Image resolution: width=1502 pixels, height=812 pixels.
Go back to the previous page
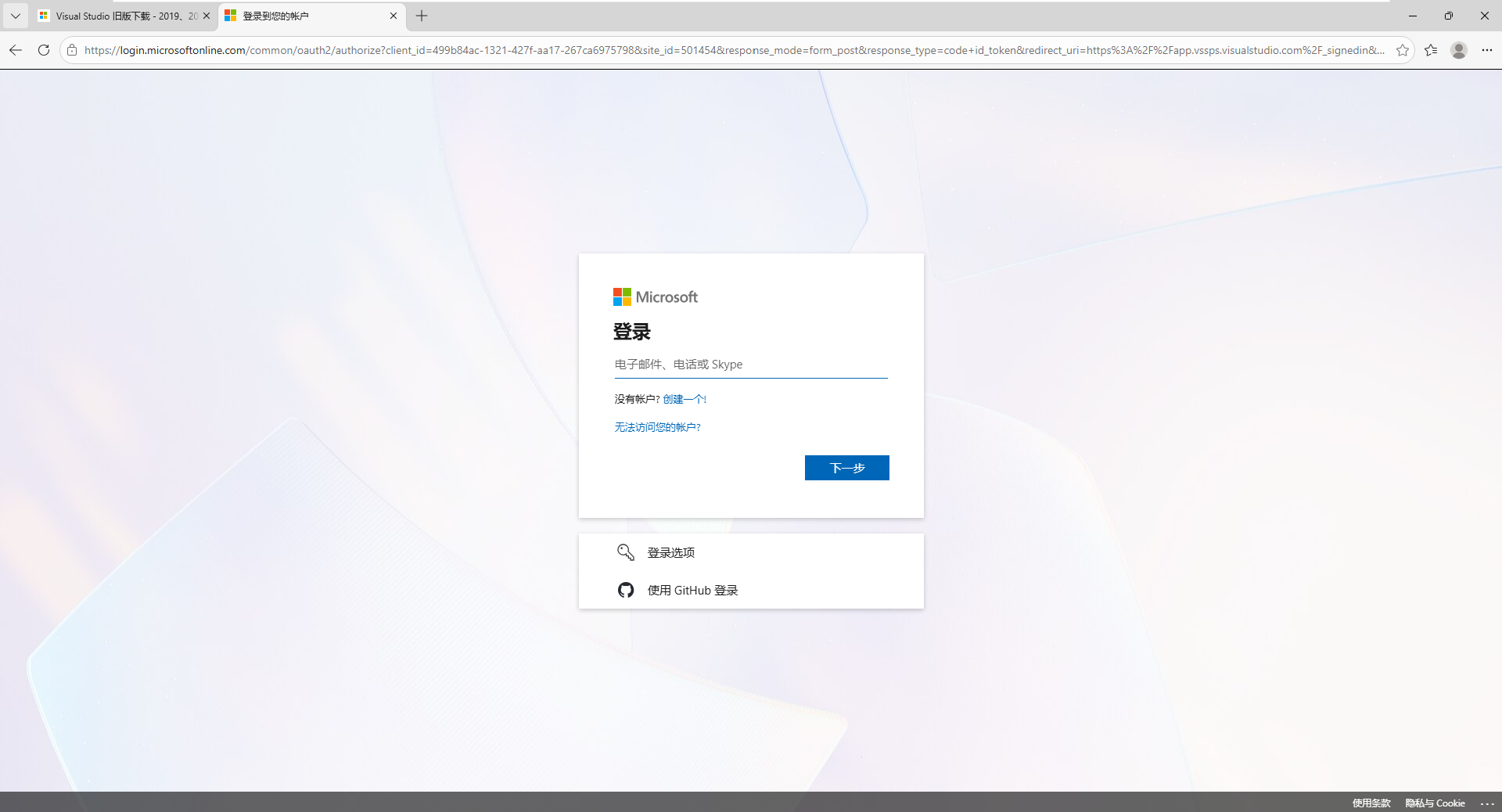coord(16,50)
